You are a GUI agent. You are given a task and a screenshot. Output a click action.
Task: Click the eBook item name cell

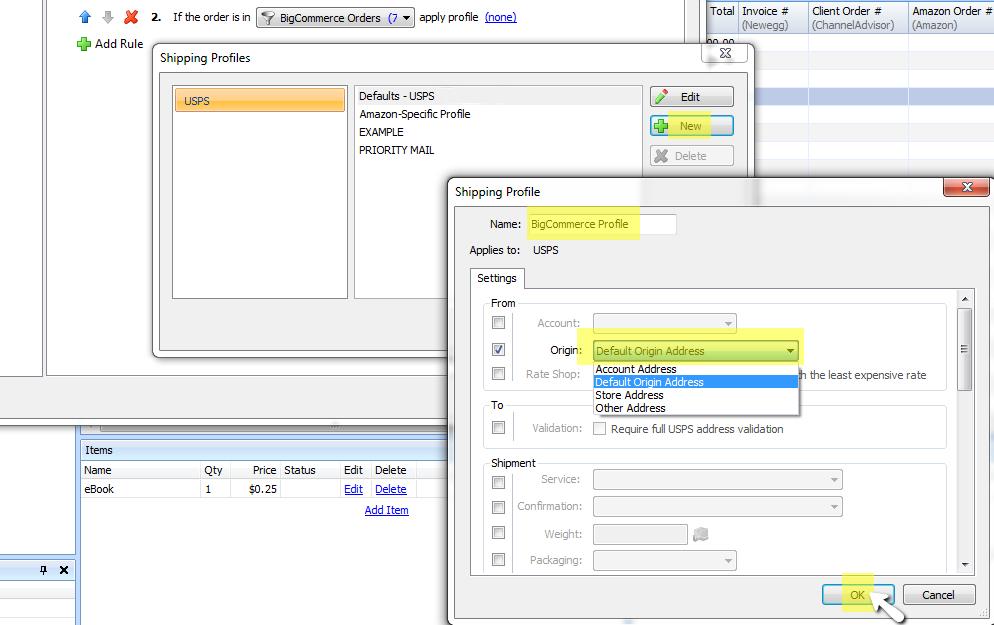(140, 489)
